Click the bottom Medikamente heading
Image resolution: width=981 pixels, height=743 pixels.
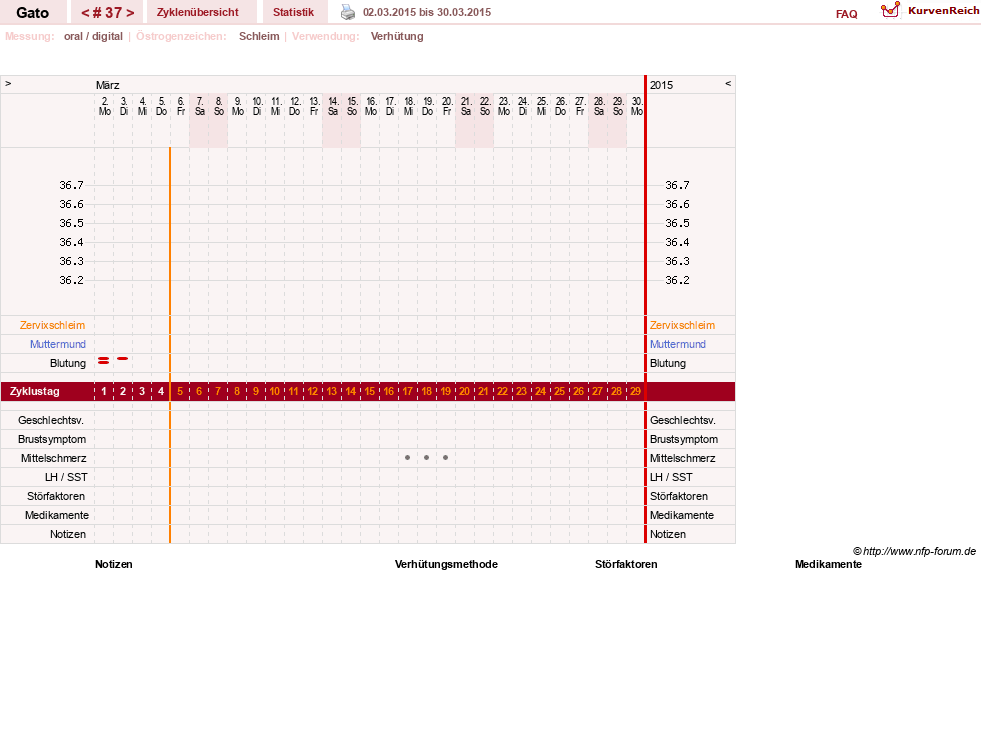(x=828, y=564)
